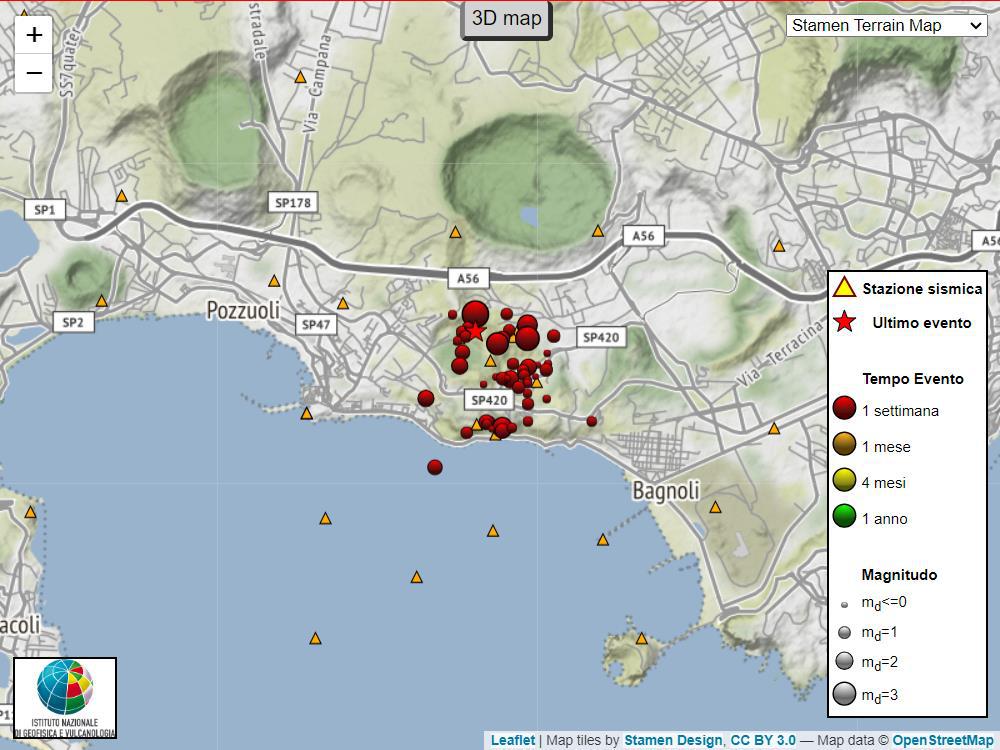Open the Leaflet attribution link
The image size is (1000, 750).
tap(512, 740)
